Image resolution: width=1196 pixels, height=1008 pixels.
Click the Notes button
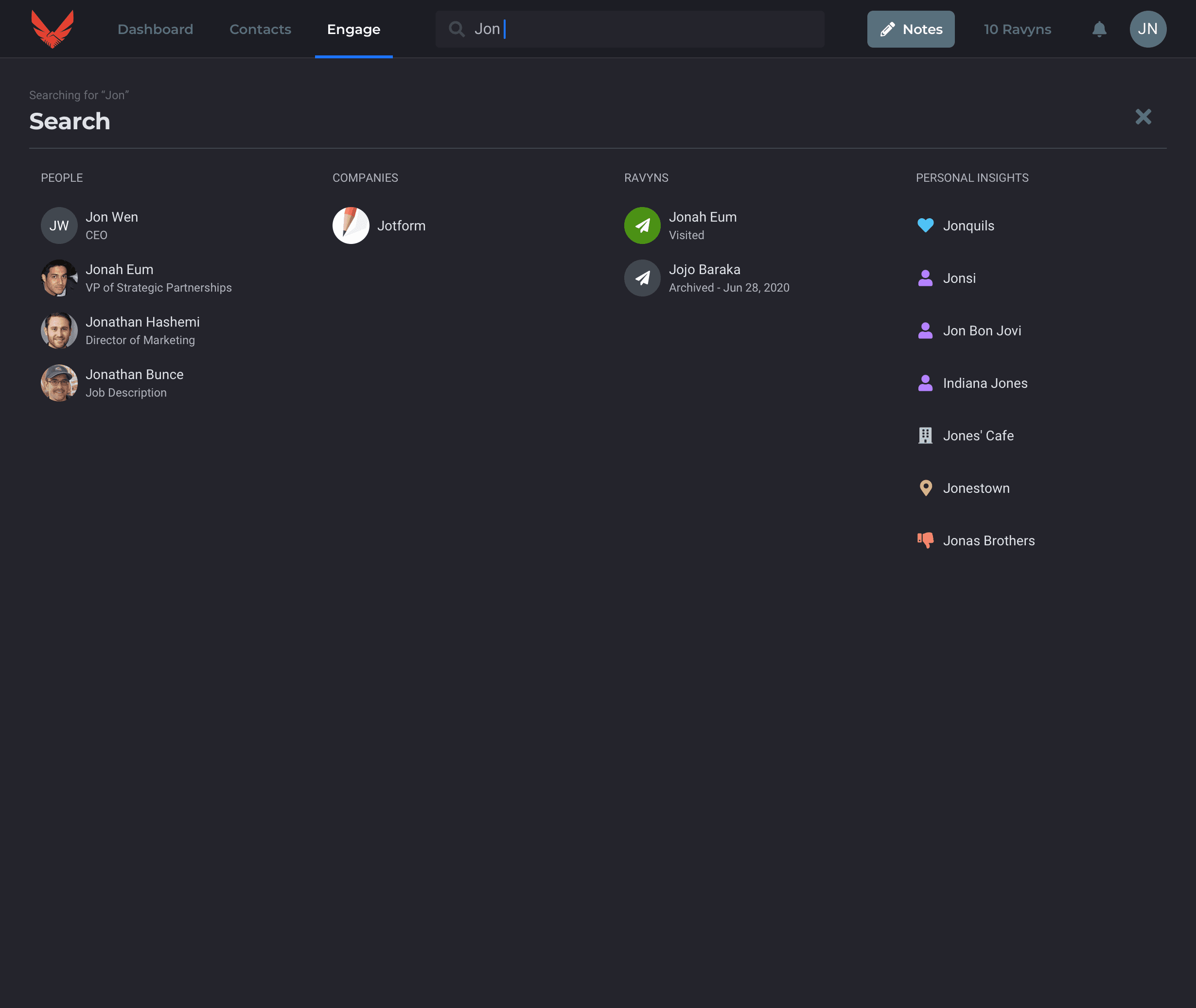click(x=910, y=29)
